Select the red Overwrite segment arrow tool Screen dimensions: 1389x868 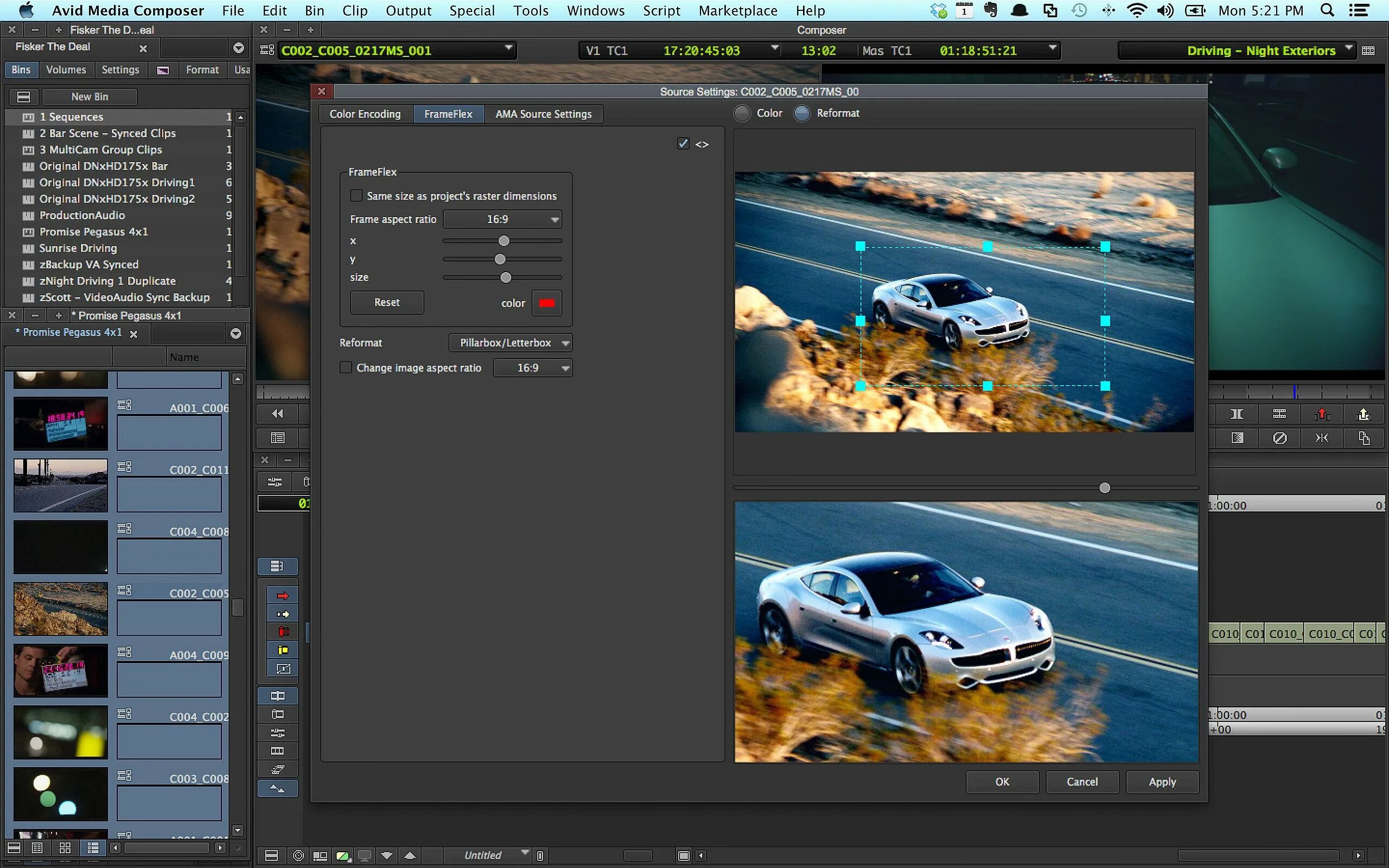point(282,595)
